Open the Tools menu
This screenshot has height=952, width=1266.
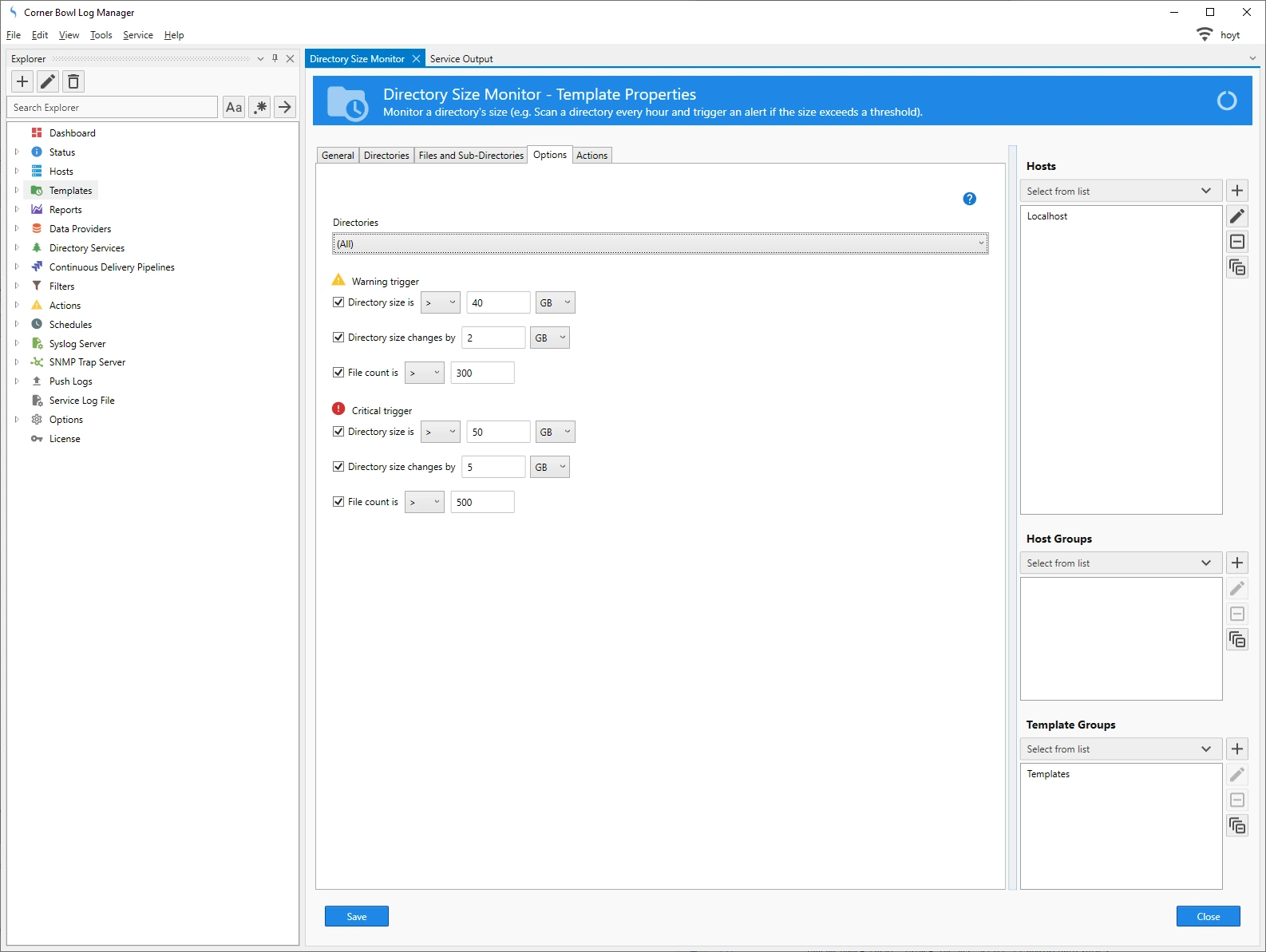(x=101, y=35)
